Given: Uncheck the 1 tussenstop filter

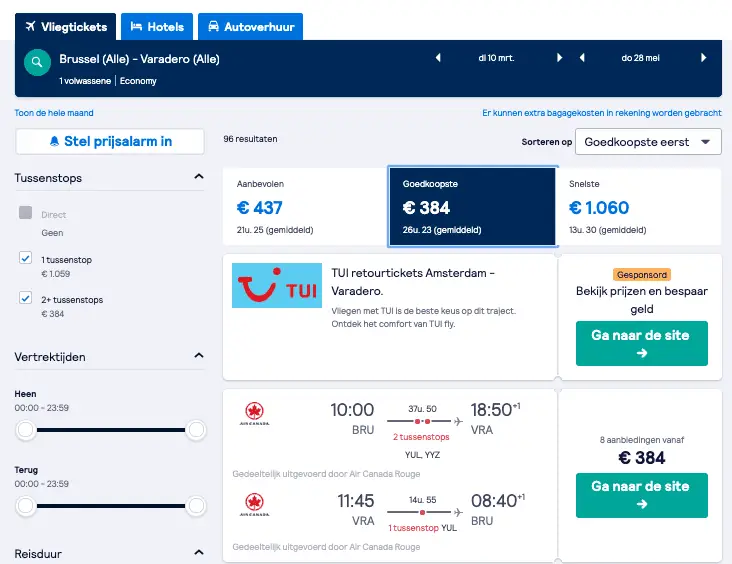Looking at the screenshot, I should pyautogui.click(x=26, y=258).
